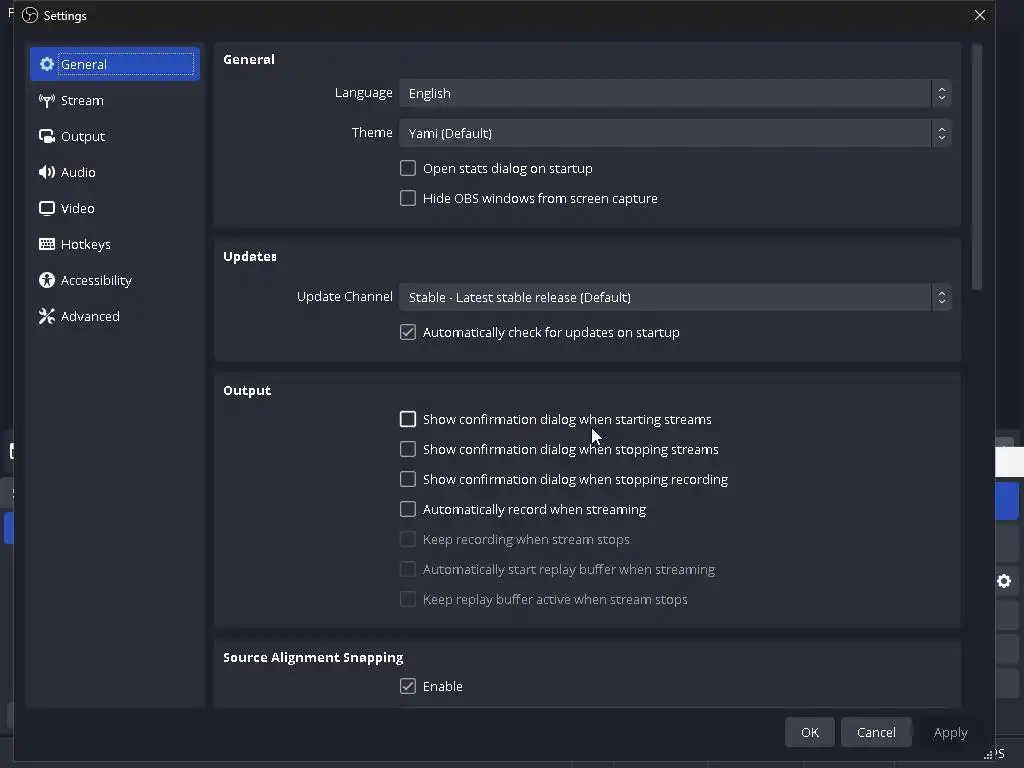The height and width of the screenshot is (768, 1024).
Task: Open the Hotkeys settings tab
Action: click(x=86, y=244)
